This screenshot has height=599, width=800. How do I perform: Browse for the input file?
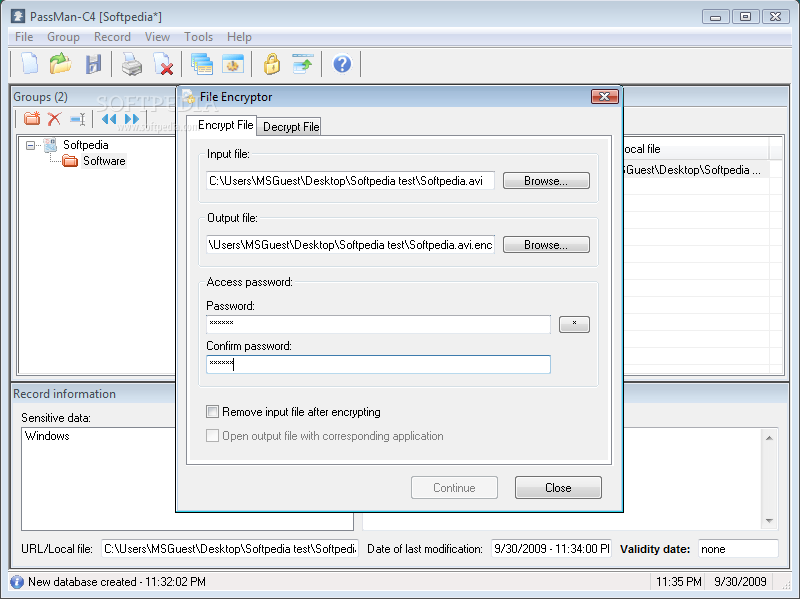point(546,181)
